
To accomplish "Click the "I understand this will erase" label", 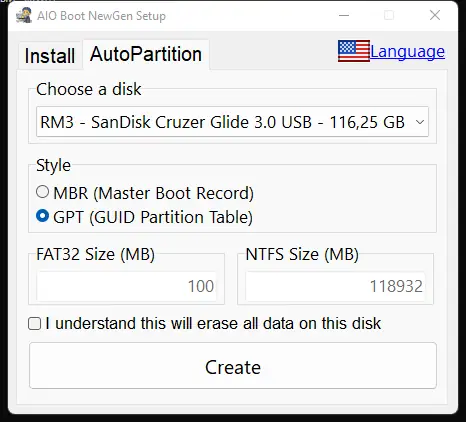I will (213, 324).
